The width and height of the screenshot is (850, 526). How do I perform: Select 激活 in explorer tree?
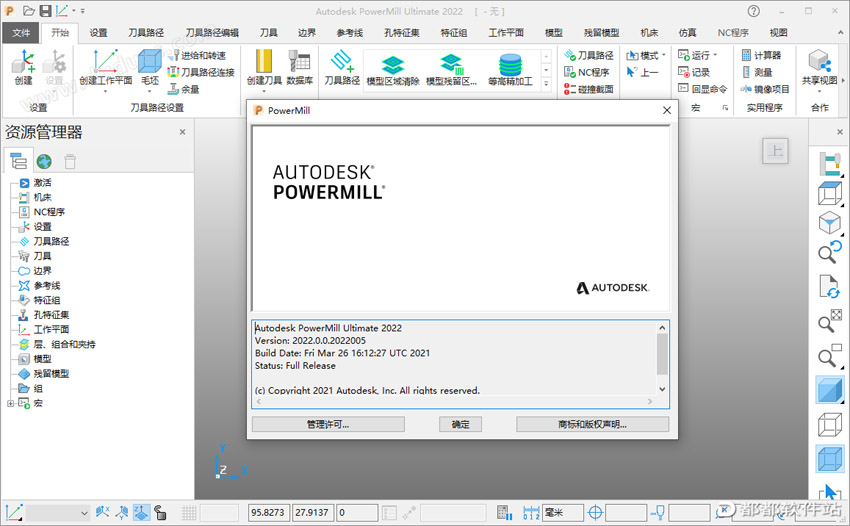point(36,183)
